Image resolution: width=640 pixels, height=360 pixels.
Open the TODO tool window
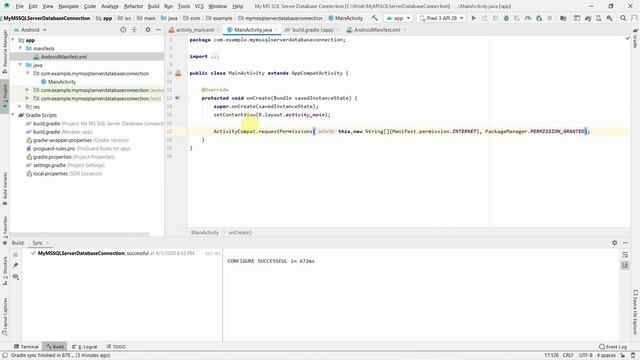116,347
